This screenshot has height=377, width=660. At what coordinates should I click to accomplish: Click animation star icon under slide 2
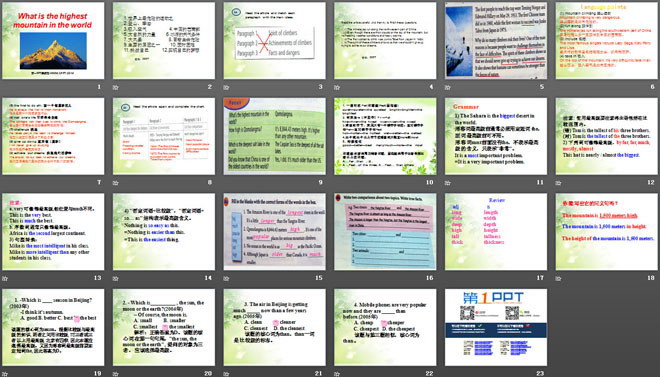115,88
